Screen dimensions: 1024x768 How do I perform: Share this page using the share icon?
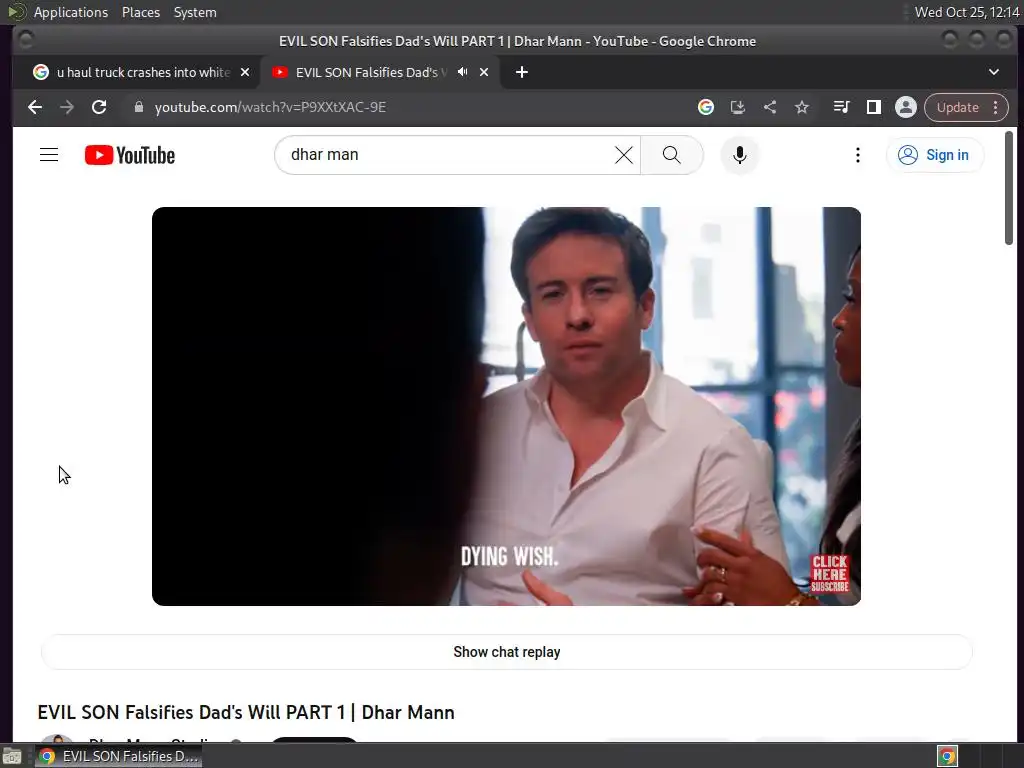pos(770,107)
